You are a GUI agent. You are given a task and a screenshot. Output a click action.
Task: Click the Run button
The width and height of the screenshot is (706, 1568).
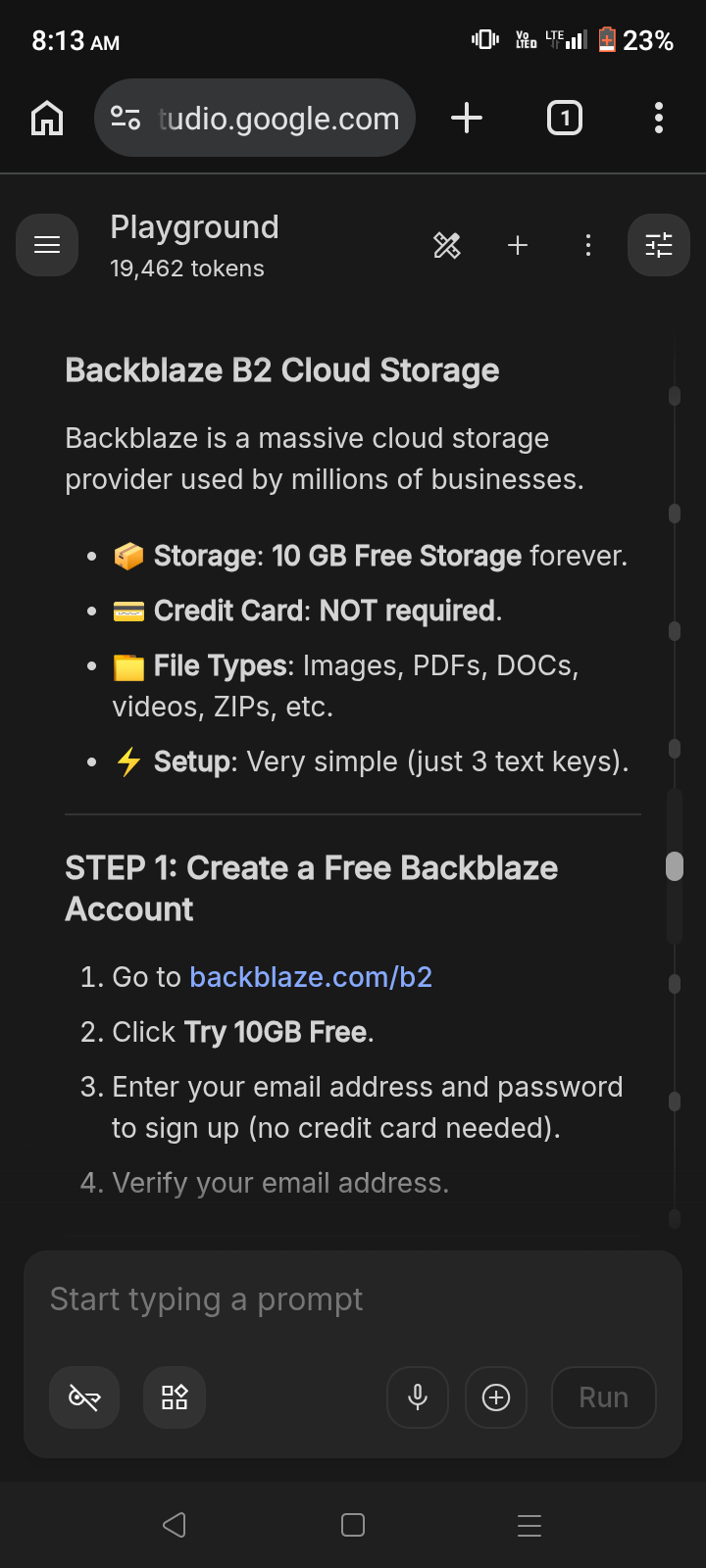coord(604,1397)
